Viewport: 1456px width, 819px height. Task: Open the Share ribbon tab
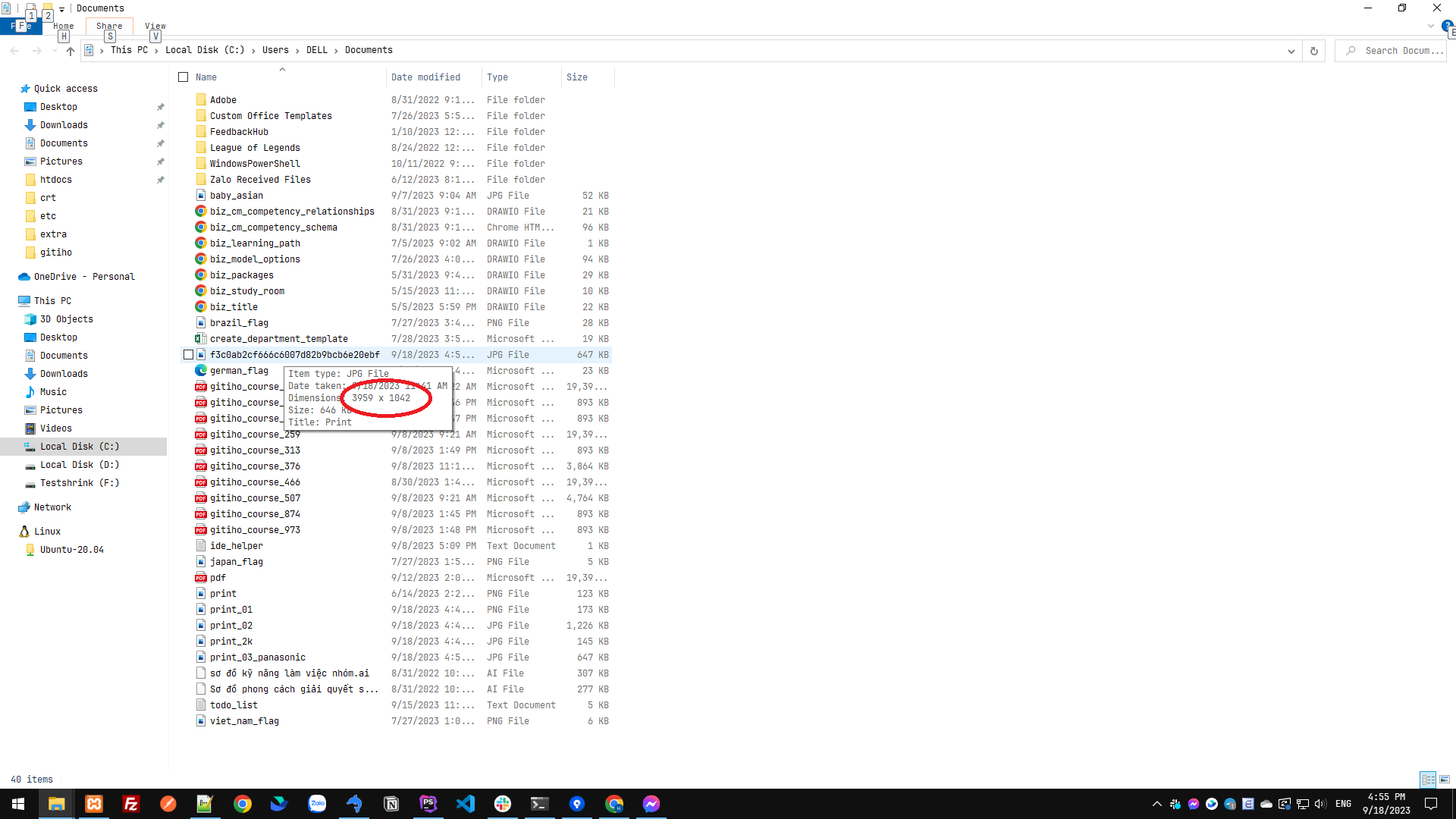(x=109, y=26)
